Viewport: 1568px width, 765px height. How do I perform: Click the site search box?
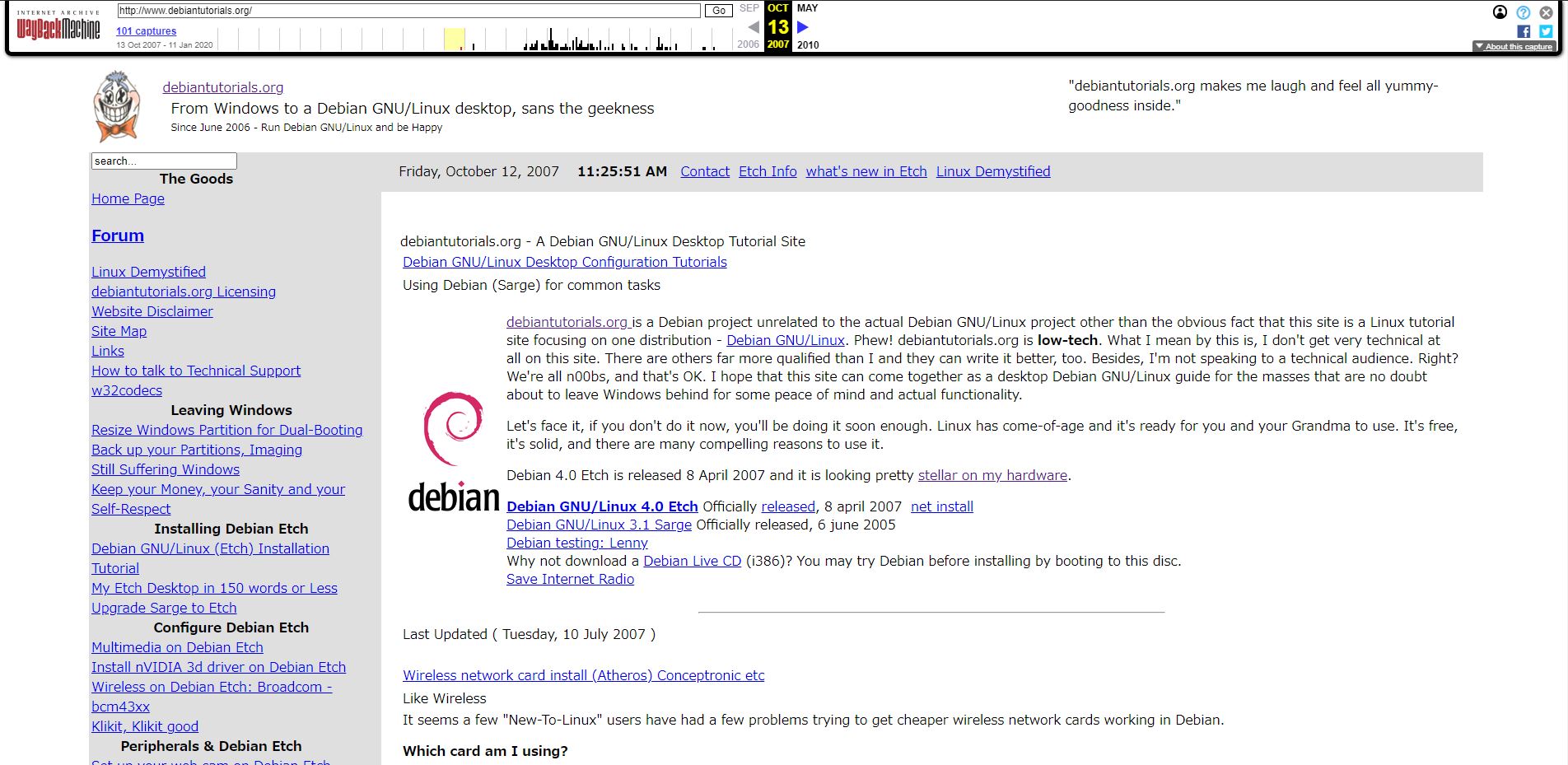(164, 161)
